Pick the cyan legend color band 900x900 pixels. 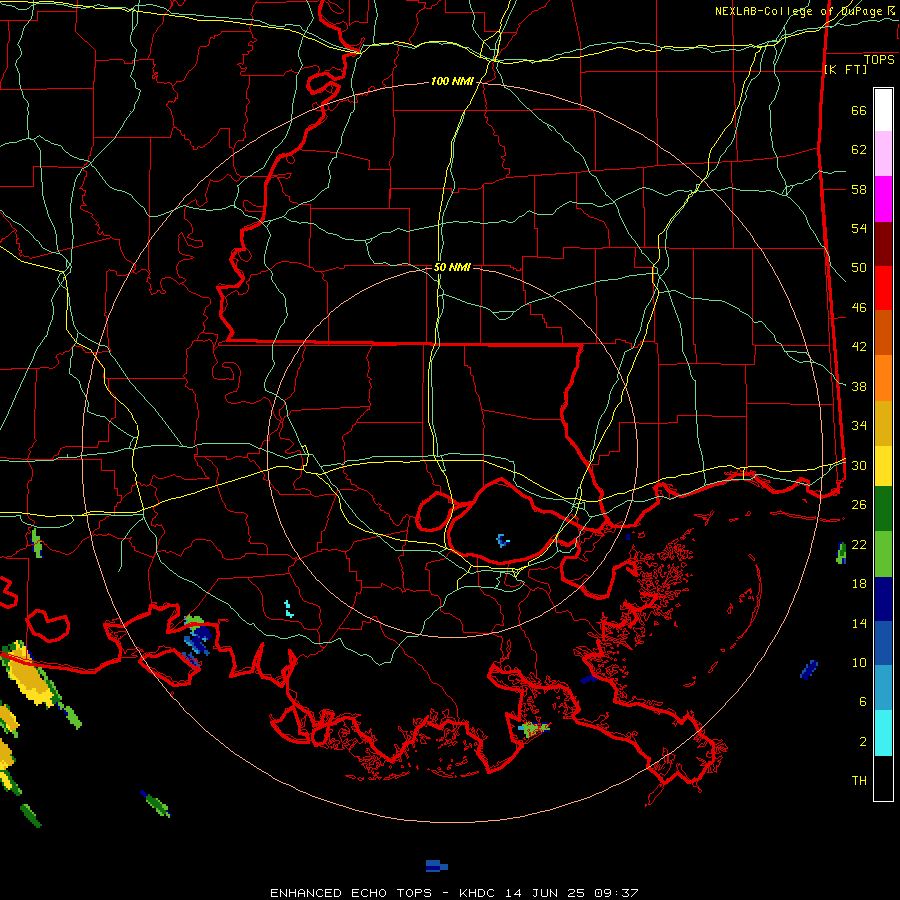point(883,733)
